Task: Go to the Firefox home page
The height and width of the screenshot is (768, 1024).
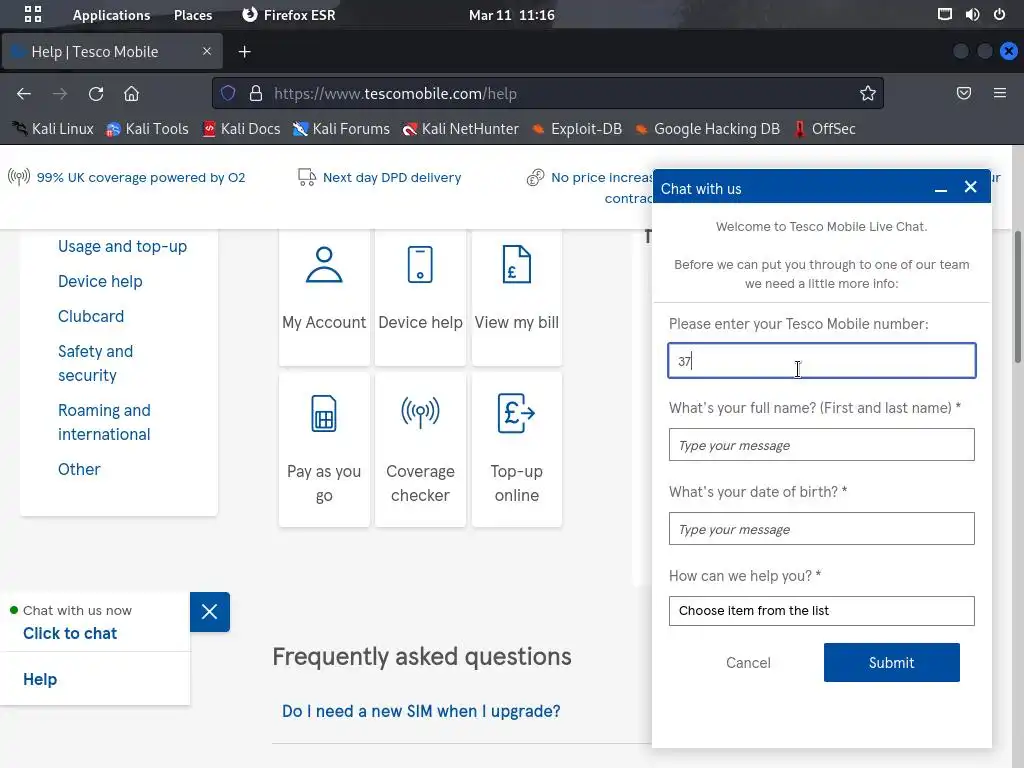Action: [131, 93]
